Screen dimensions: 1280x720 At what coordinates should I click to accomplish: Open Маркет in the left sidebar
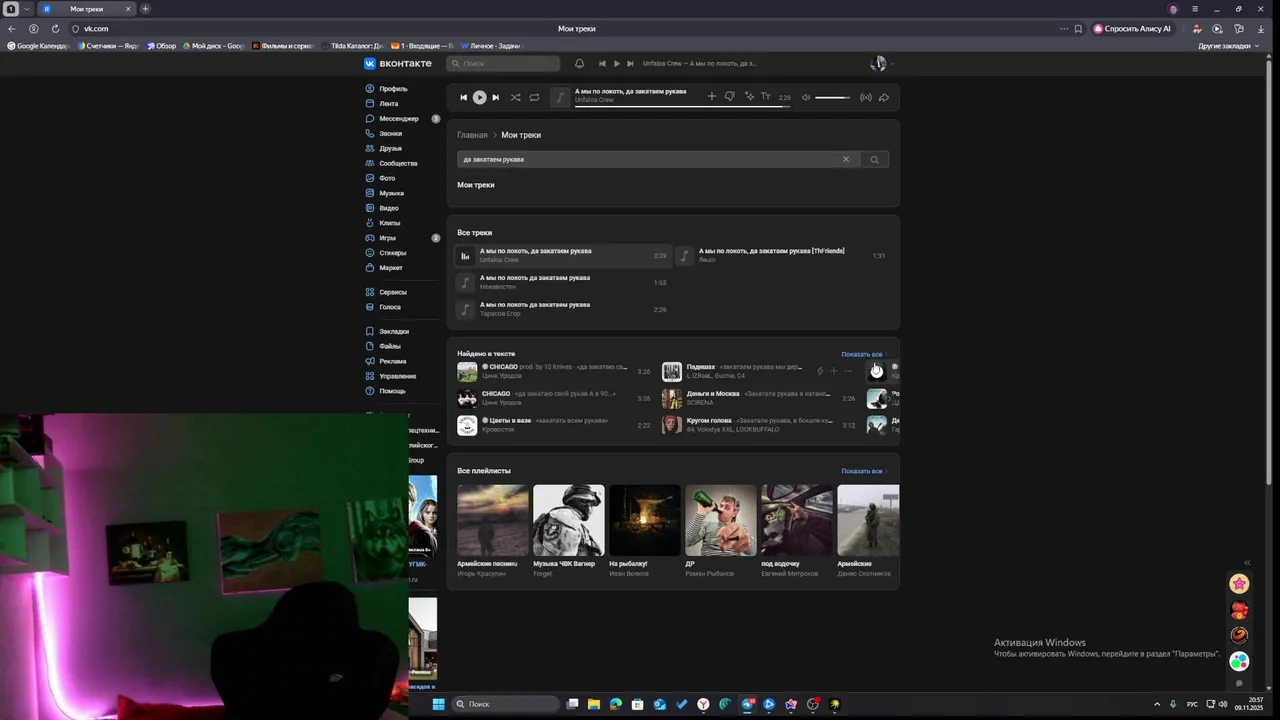pyautogui.click(x=391, y=268)
